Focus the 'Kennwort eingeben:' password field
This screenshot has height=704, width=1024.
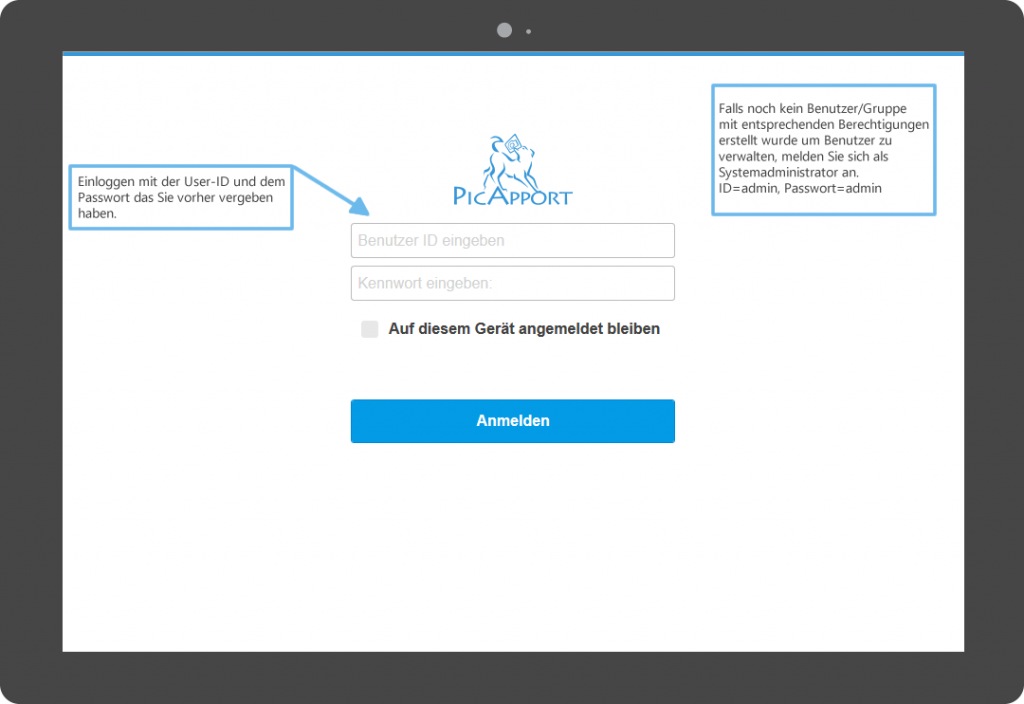[512, 283]
